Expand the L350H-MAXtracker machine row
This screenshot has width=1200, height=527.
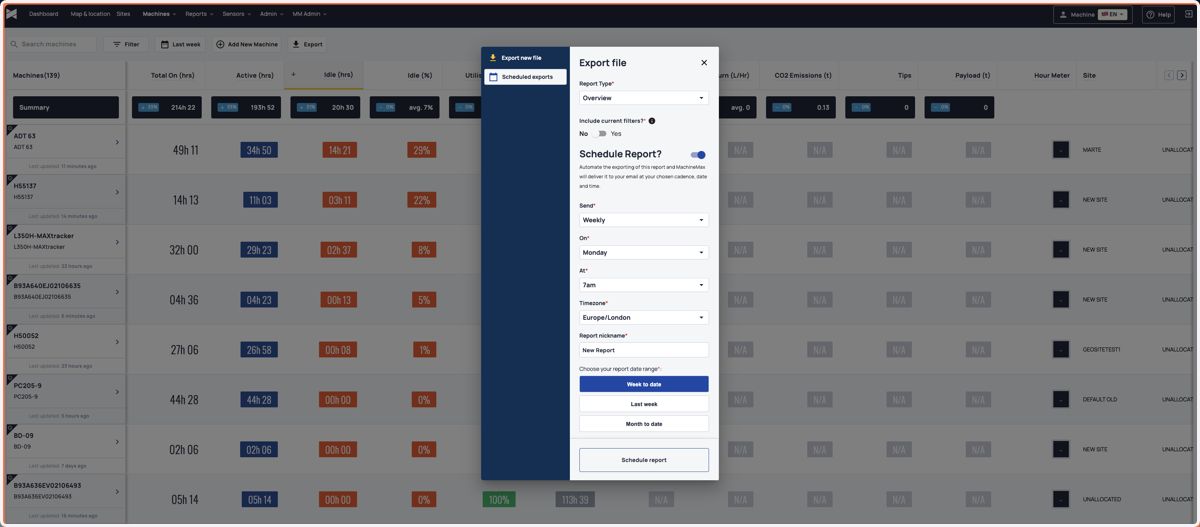pos(117,242)
